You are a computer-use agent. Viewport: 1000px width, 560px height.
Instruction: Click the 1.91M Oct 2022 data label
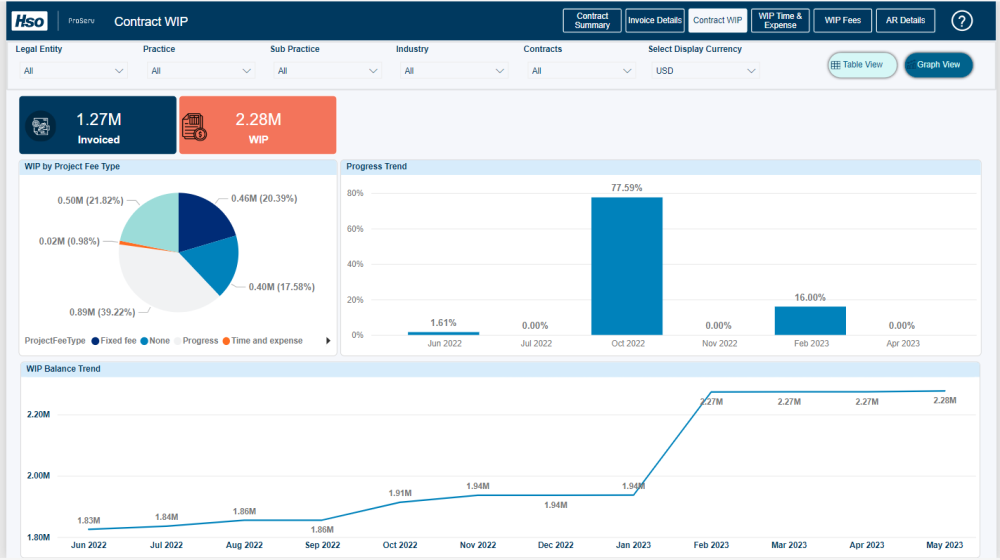[400, 493]
